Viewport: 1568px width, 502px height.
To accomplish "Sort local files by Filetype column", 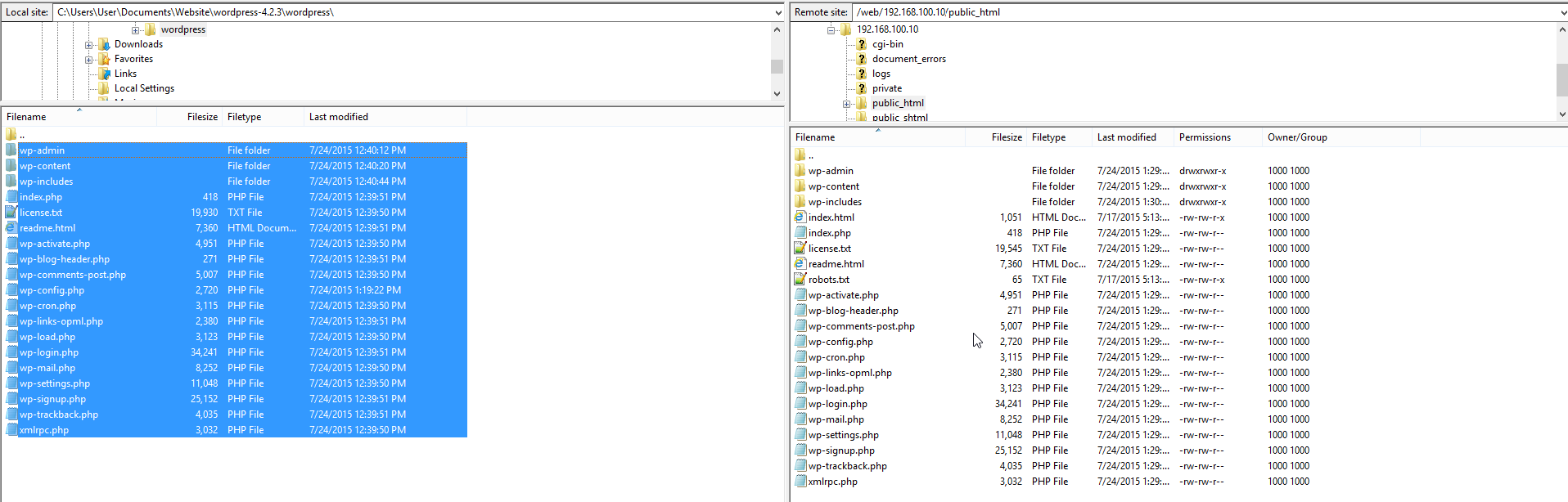I will (263, 117).
